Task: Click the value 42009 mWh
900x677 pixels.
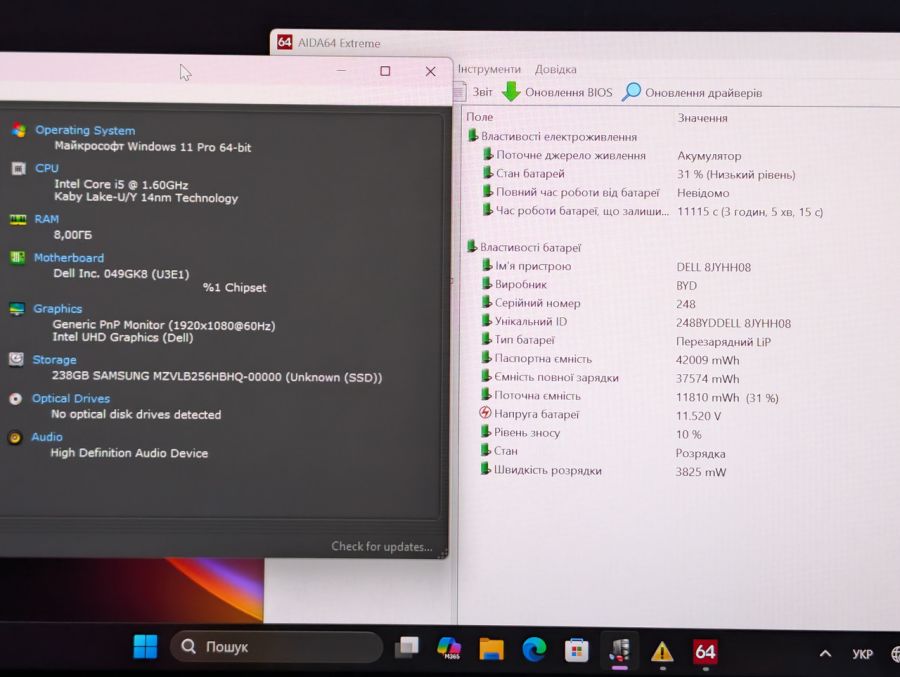Action: (x=708, y=360)
